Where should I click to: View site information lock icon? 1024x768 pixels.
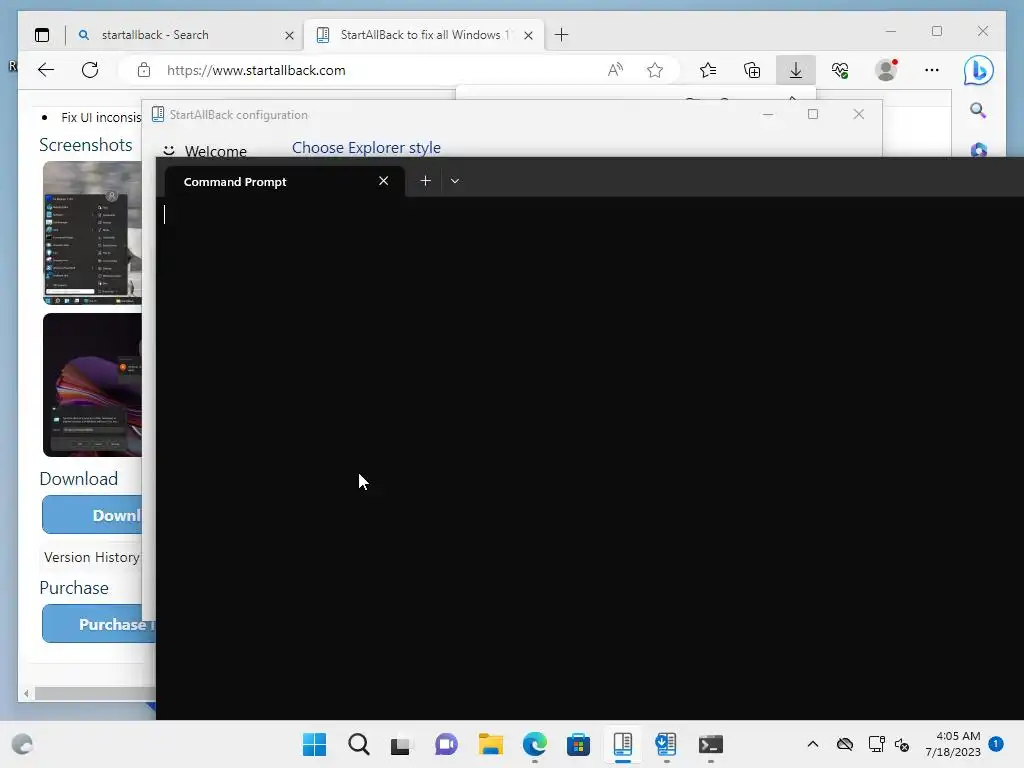pos(144,71)
